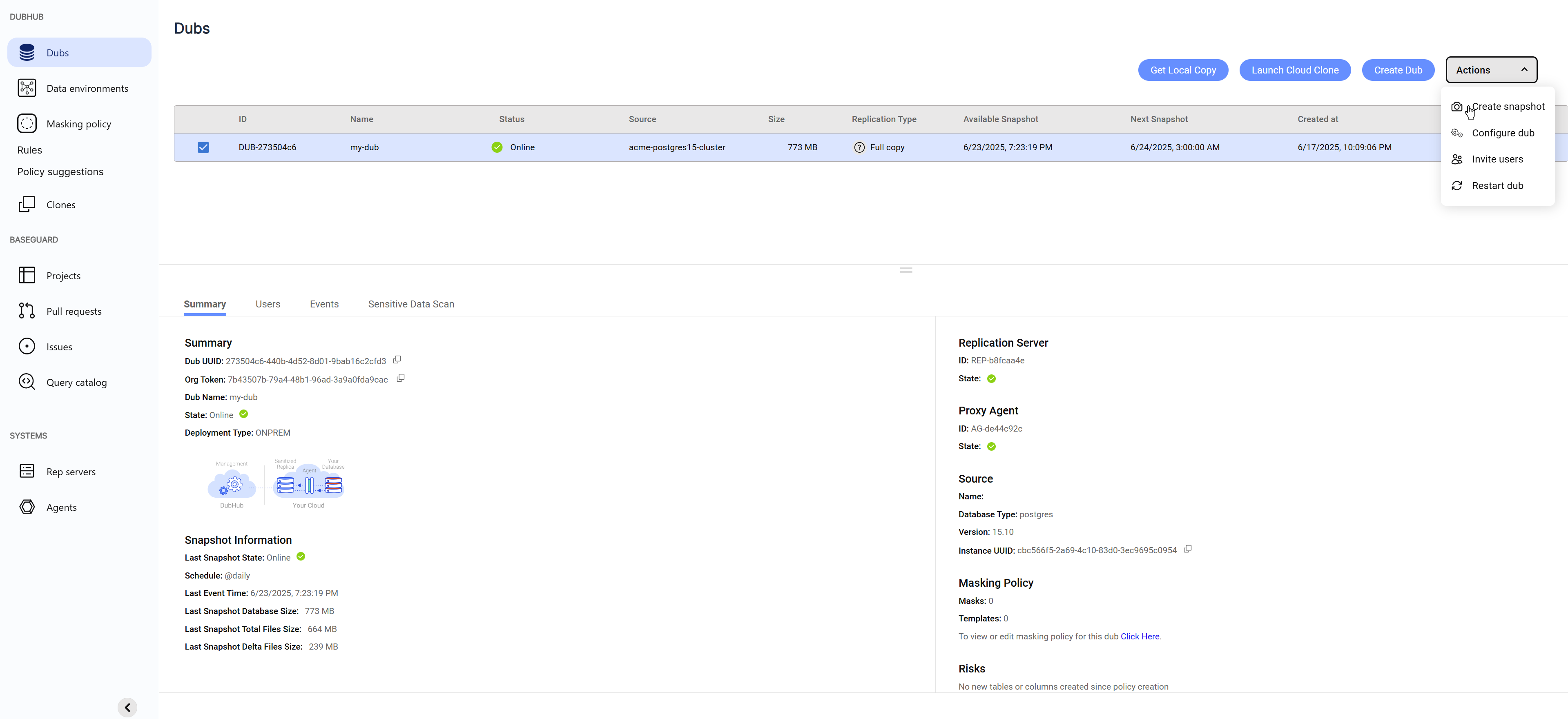Collapse the Actions dropdown menu
This screenshot has width=1568, height=719.
(x=1491, y=70)
